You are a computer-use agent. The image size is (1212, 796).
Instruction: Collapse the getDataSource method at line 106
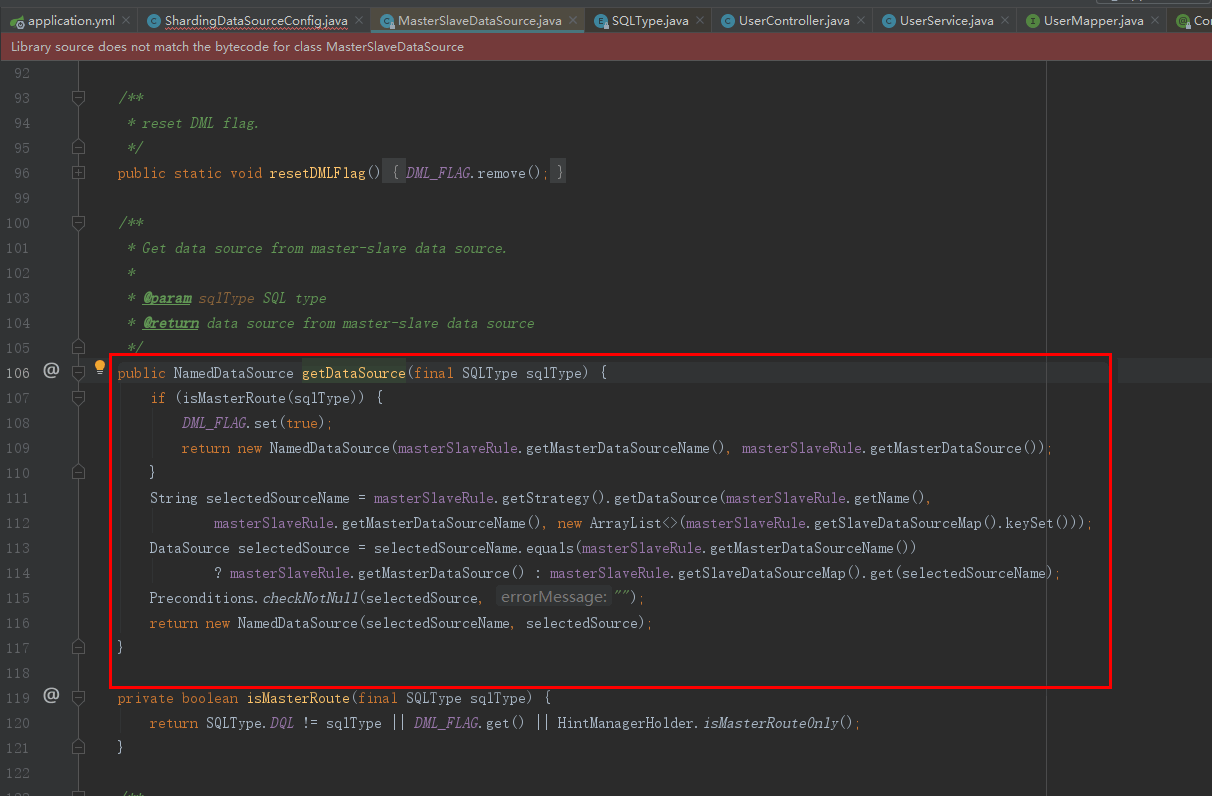tap(78, 372)
